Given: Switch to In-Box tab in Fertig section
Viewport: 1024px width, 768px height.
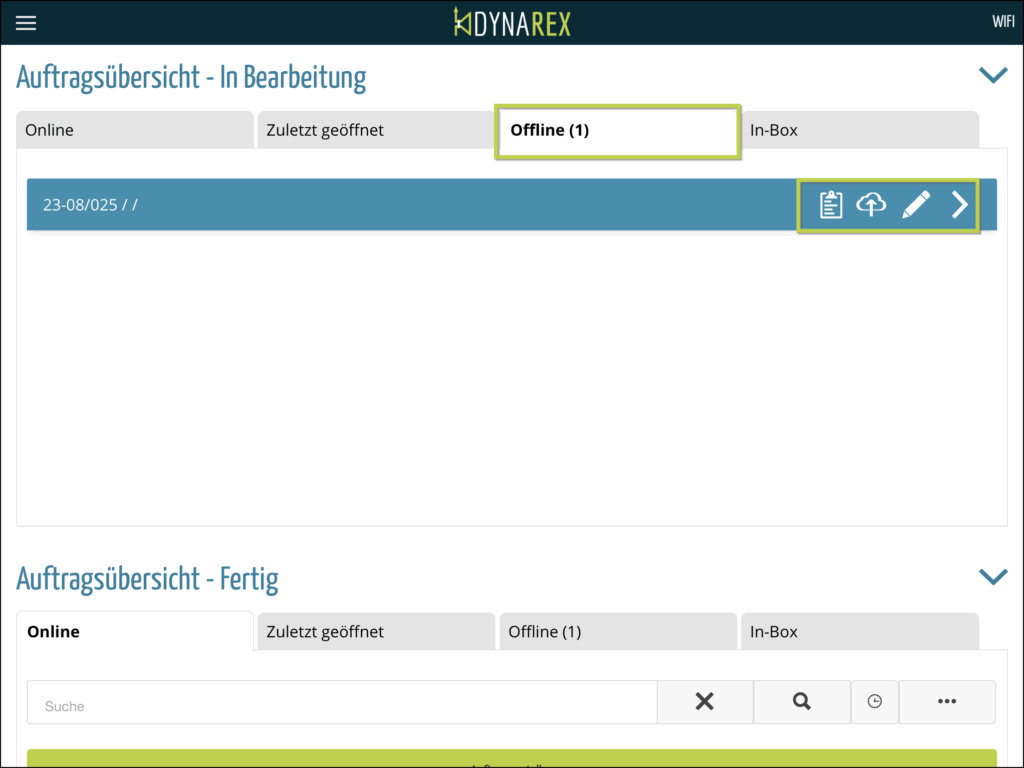Looking at the screenshot, I should [x=859, y=632].
